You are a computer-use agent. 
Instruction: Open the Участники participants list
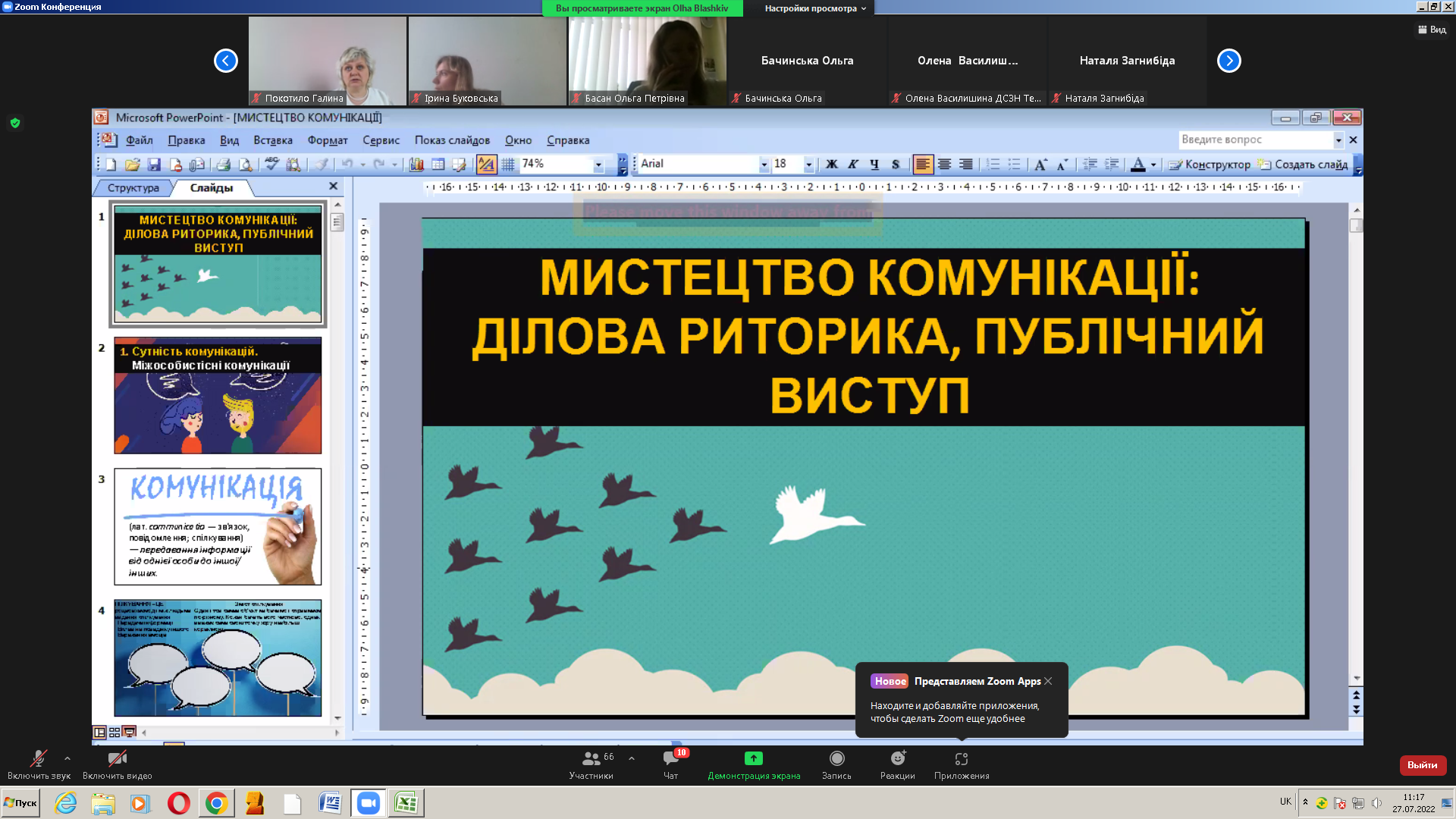pos(591,764)
